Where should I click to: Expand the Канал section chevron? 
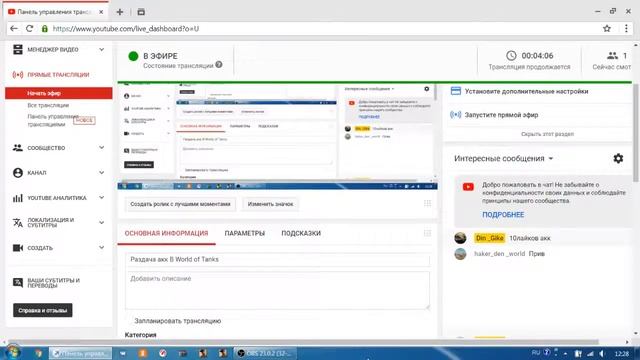click(x=101, y=173)
